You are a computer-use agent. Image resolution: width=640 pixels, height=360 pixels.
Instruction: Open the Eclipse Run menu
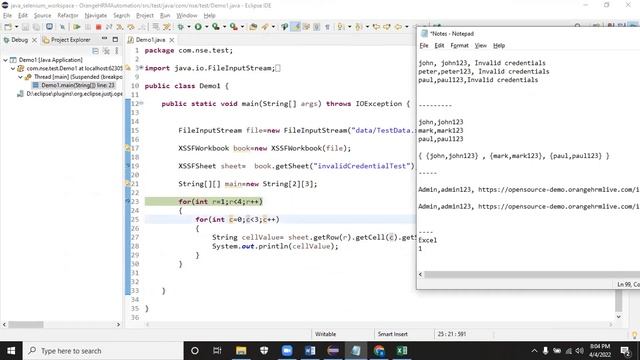(165, 16)
